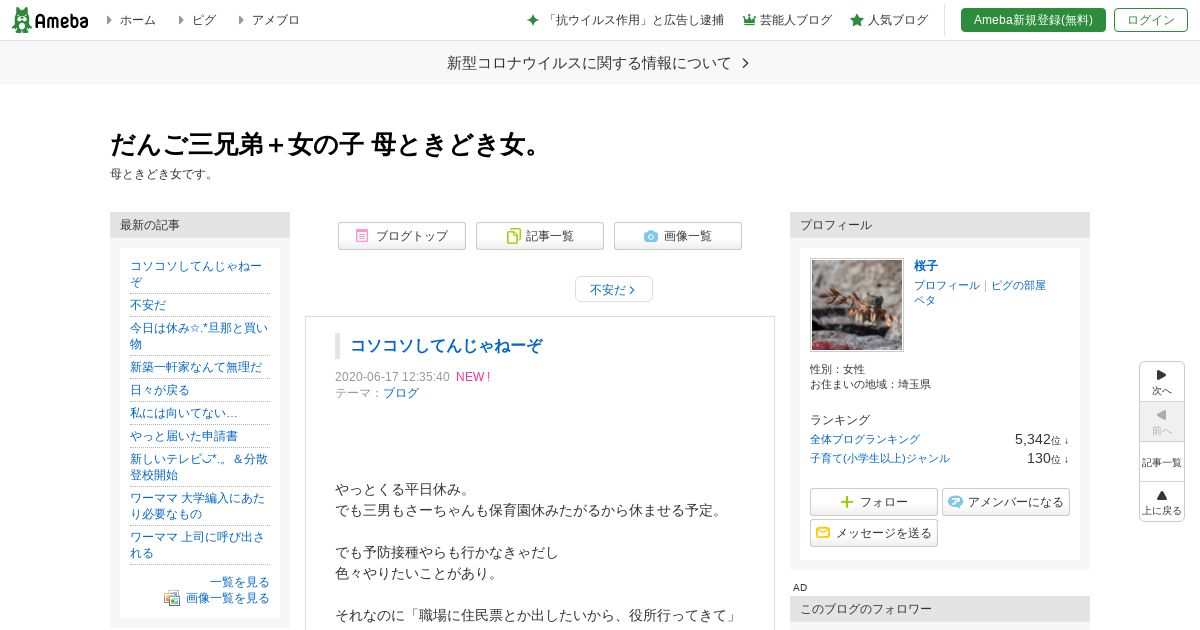Click 画像一覧を見る link in sidebar
Screen dimensions: 1200x630
click(228, 598)
